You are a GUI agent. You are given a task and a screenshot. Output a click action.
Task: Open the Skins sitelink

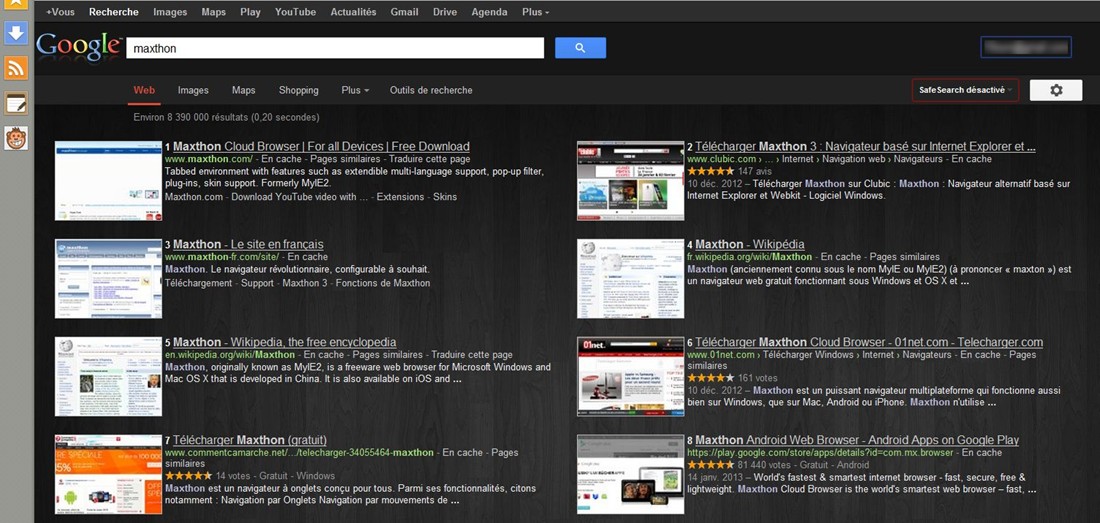coord(445,197)
